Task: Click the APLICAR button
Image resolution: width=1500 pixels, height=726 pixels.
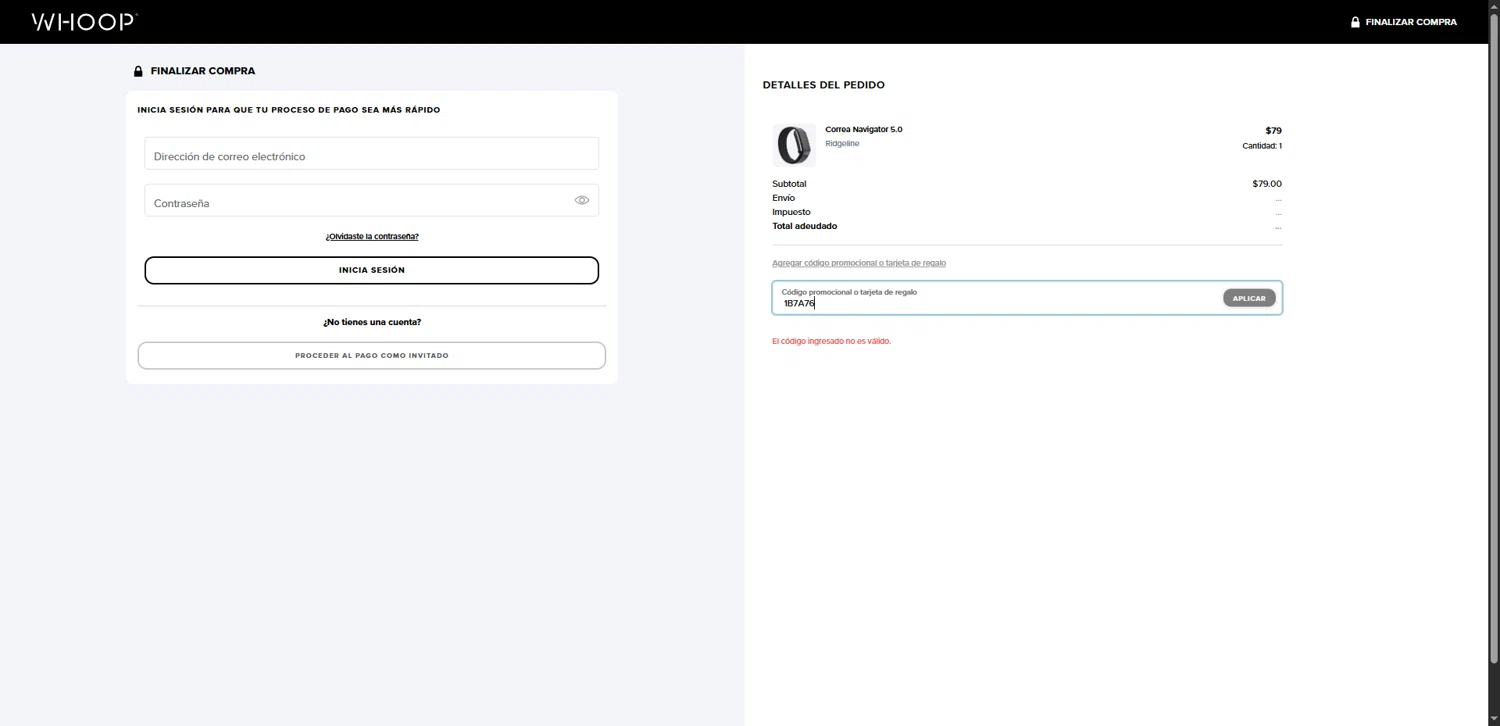Action: tap(1249, 298)
